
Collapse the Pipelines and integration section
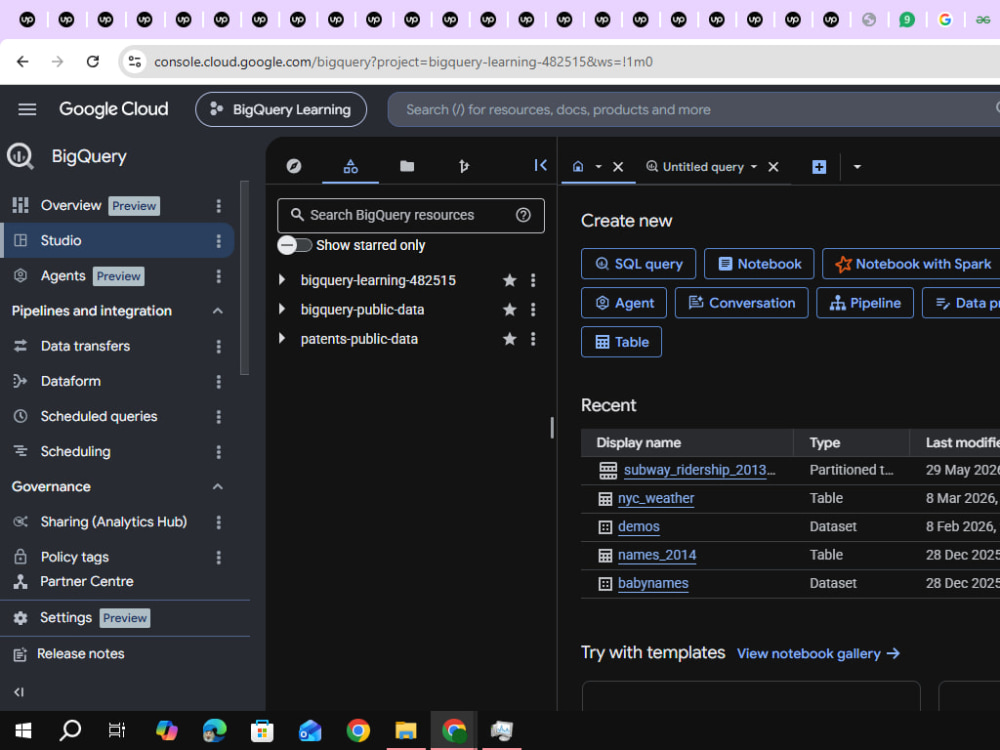point(217,311)
